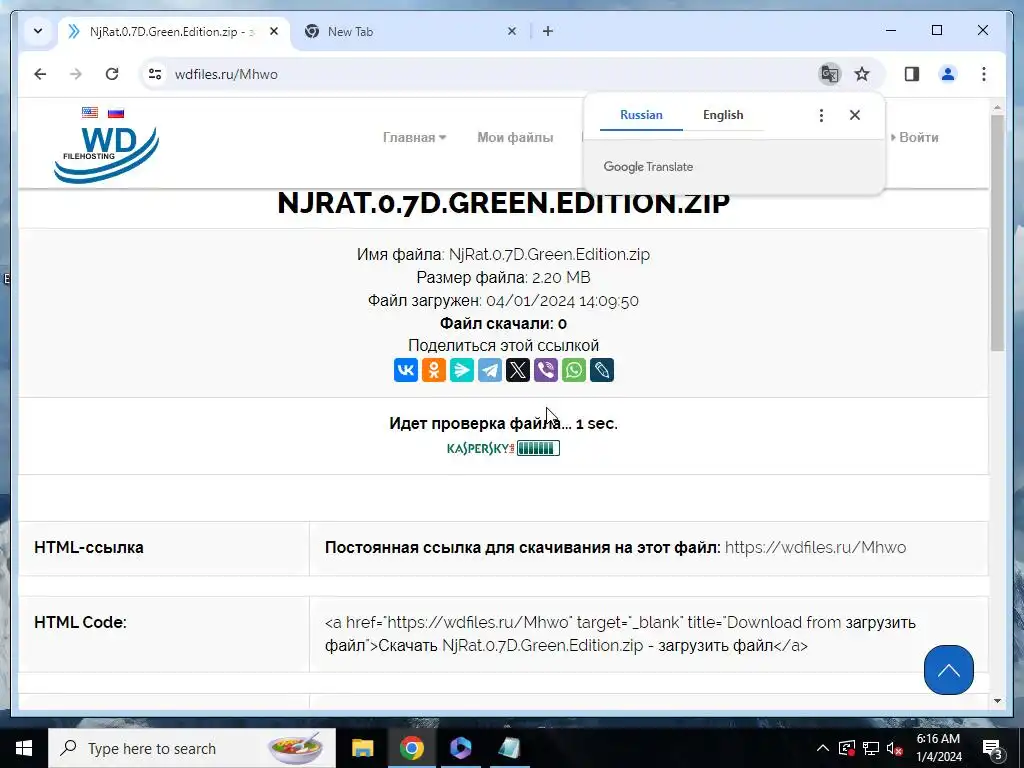
Task: Open the notepad-like app in taskbar
Action: [509, 748]
